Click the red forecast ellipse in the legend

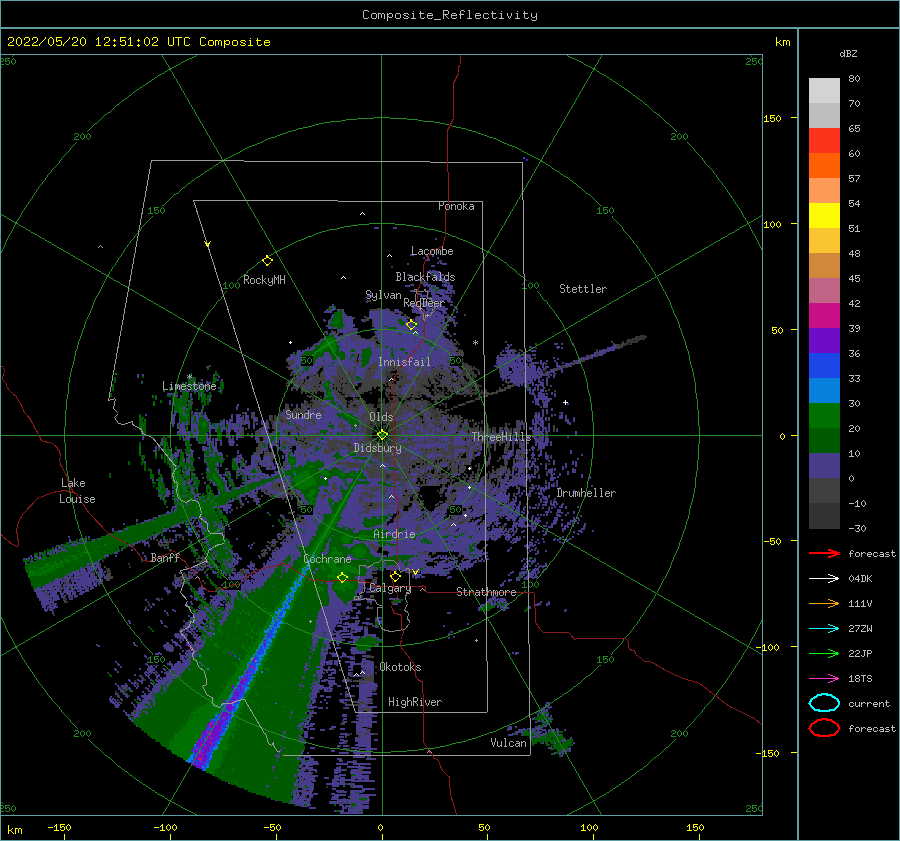824,728
